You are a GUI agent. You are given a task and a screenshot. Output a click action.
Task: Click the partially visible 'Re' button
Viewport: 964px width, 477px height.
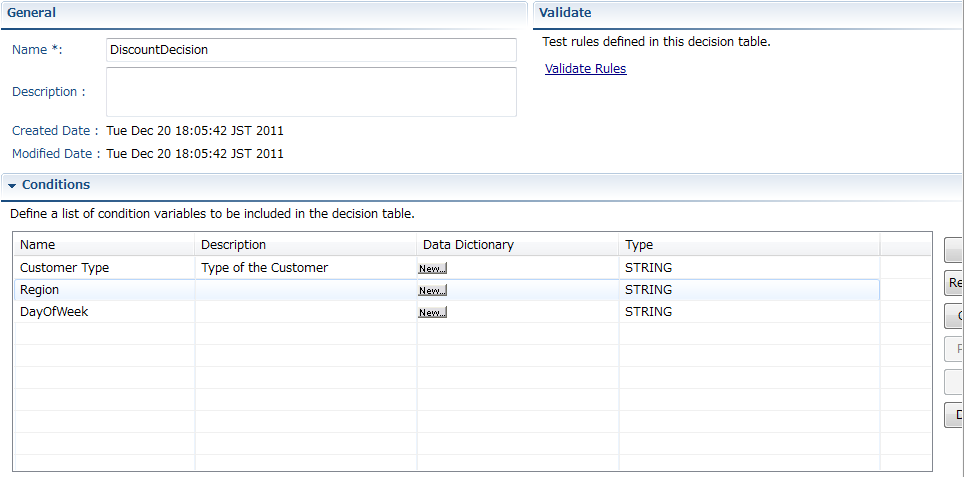954,284
